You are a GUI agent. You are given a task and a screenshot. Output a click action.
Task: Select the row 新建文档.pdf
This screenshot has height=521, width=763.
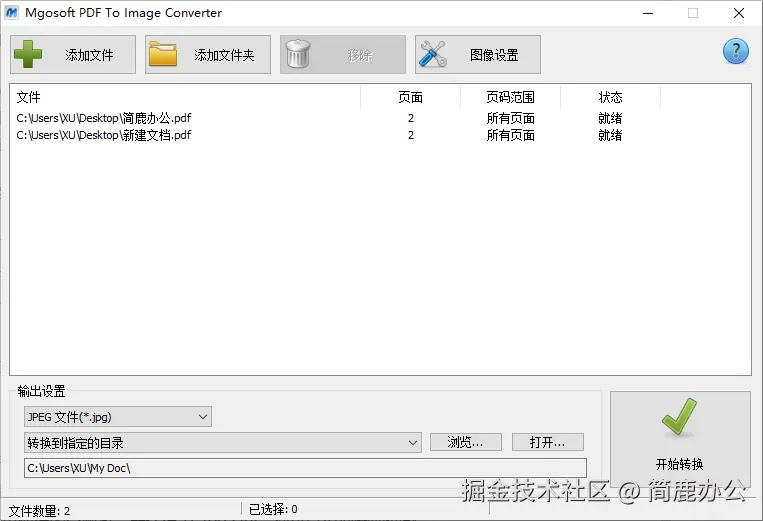tap(380, 135)
